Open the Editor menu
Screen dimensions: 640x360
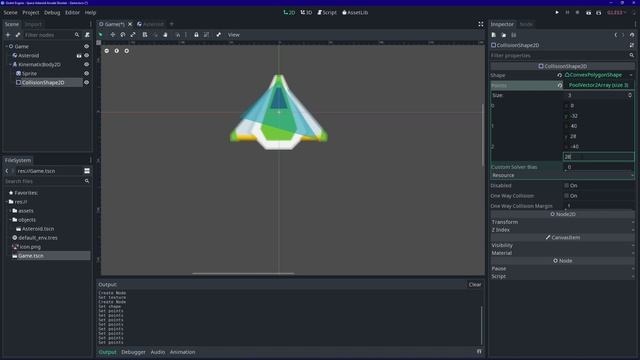72,13
